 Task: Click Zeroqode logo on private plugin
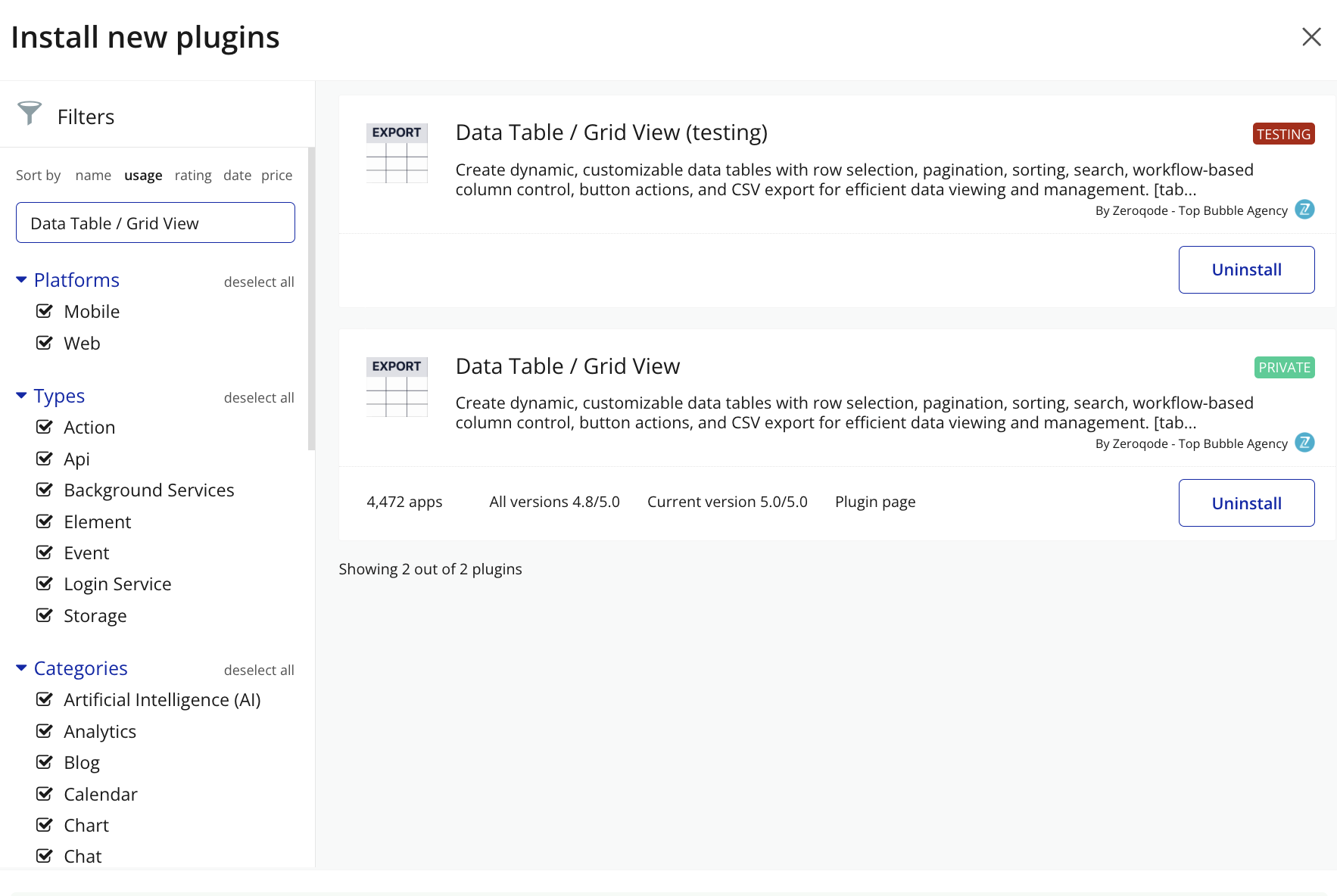tap(1304, 443)
